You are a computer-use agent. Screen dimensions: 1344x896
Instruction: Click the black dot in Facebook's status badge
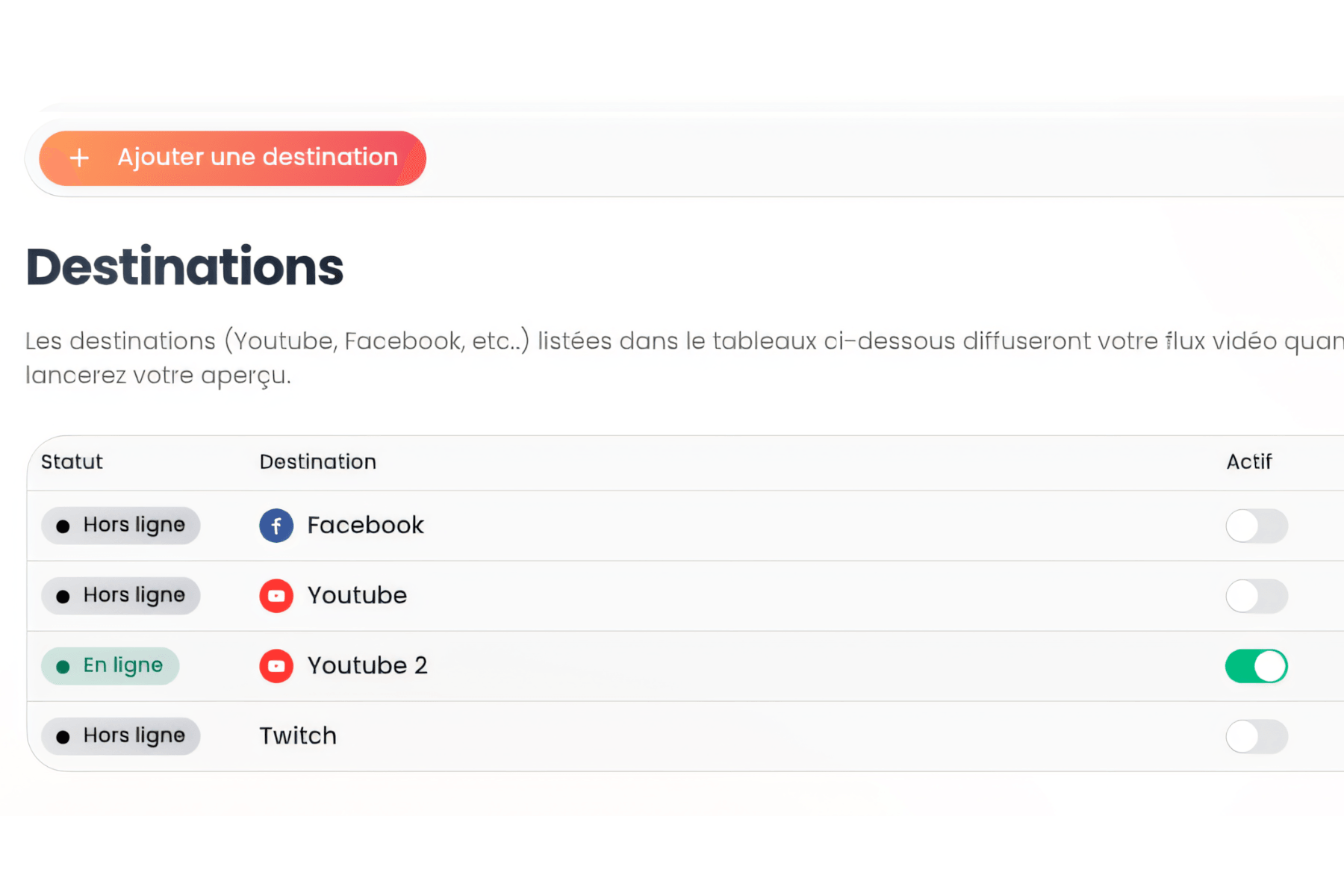[x=63, y=525]
